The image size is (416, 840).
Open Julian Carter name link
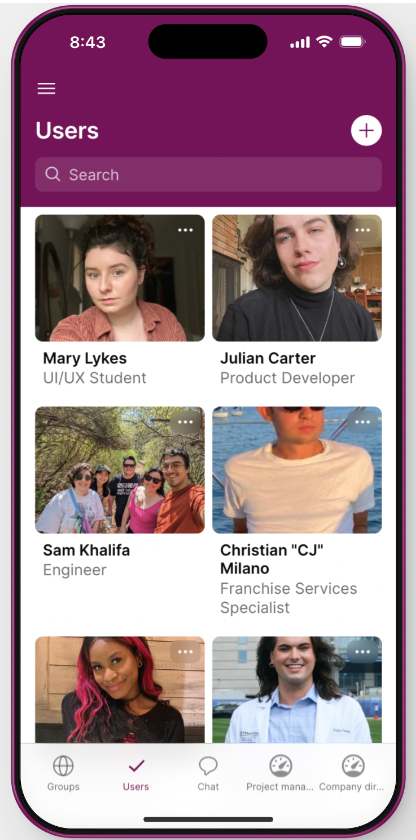tap(268, 358)
